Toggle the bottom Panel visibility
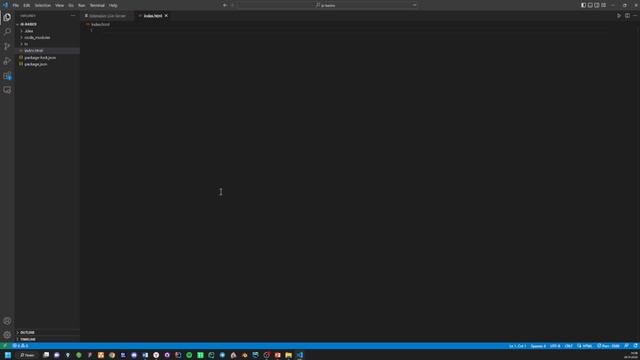Screen dimensions: 640x360 [590, 5]
